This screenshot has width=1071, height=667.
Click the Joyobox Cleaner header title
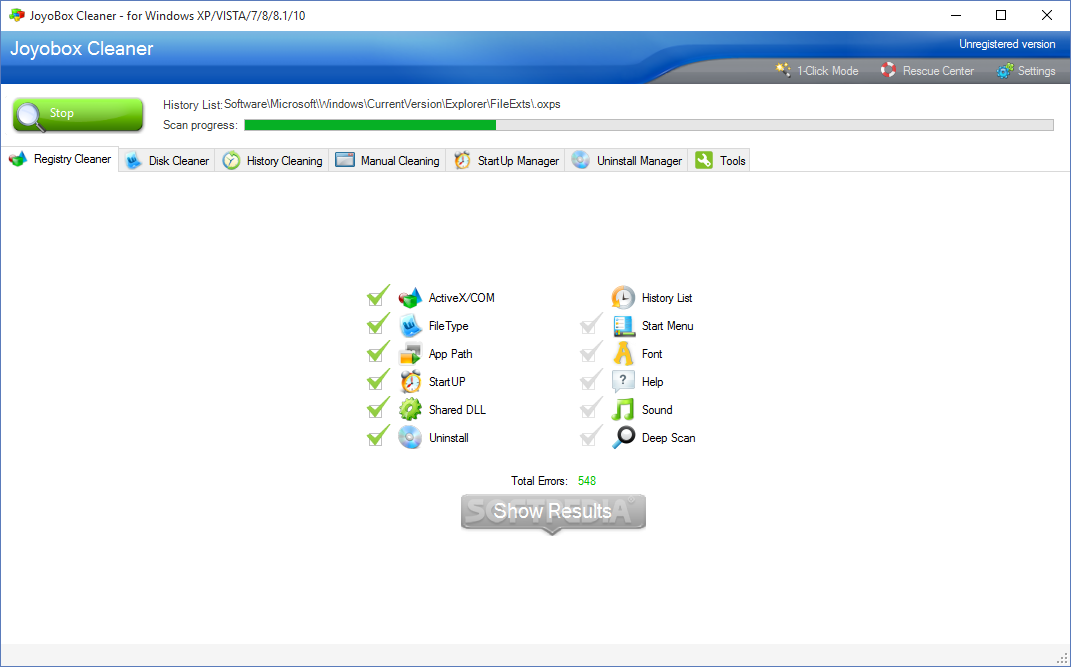tap(82, 48)
